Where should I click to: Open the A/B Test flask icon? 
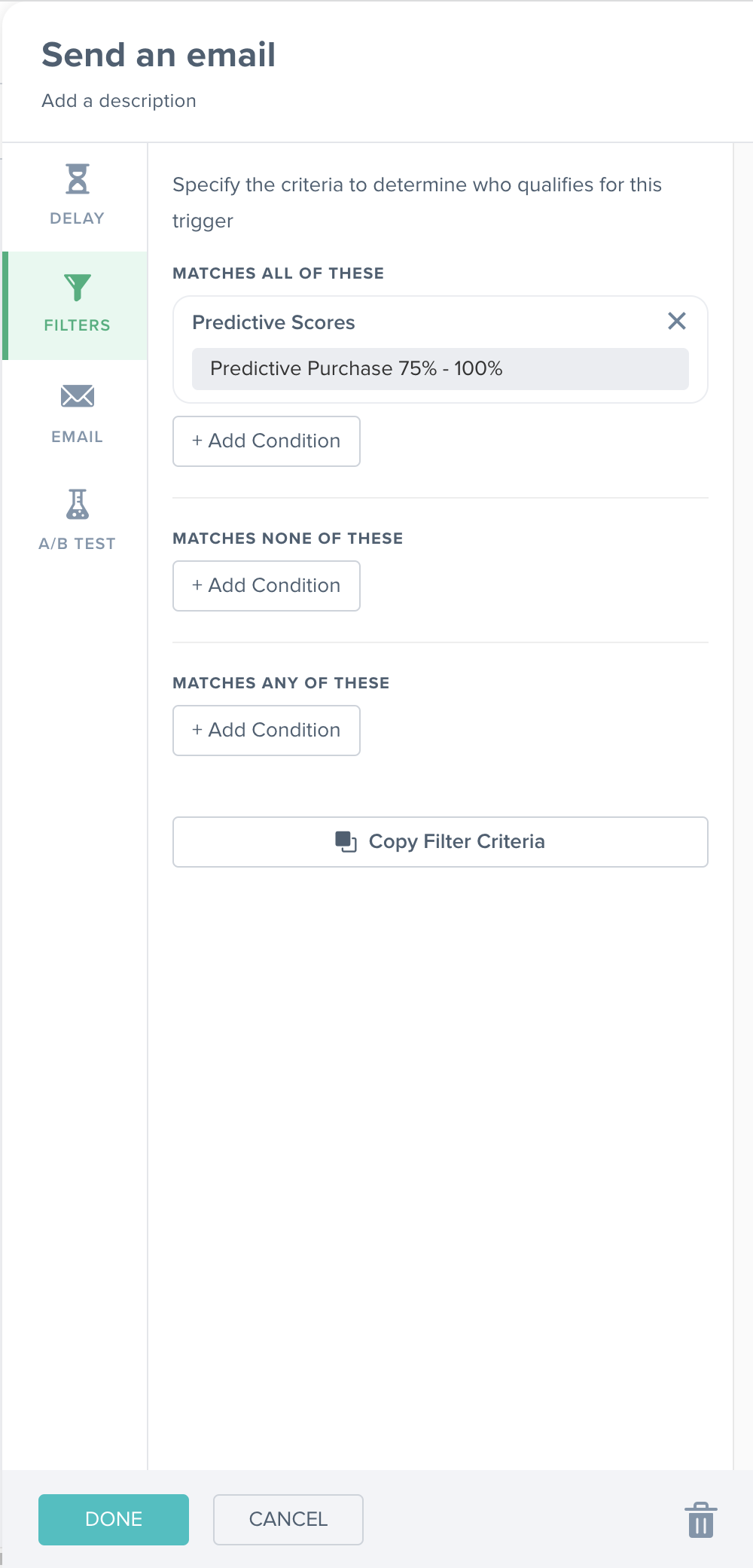[78, 504]
